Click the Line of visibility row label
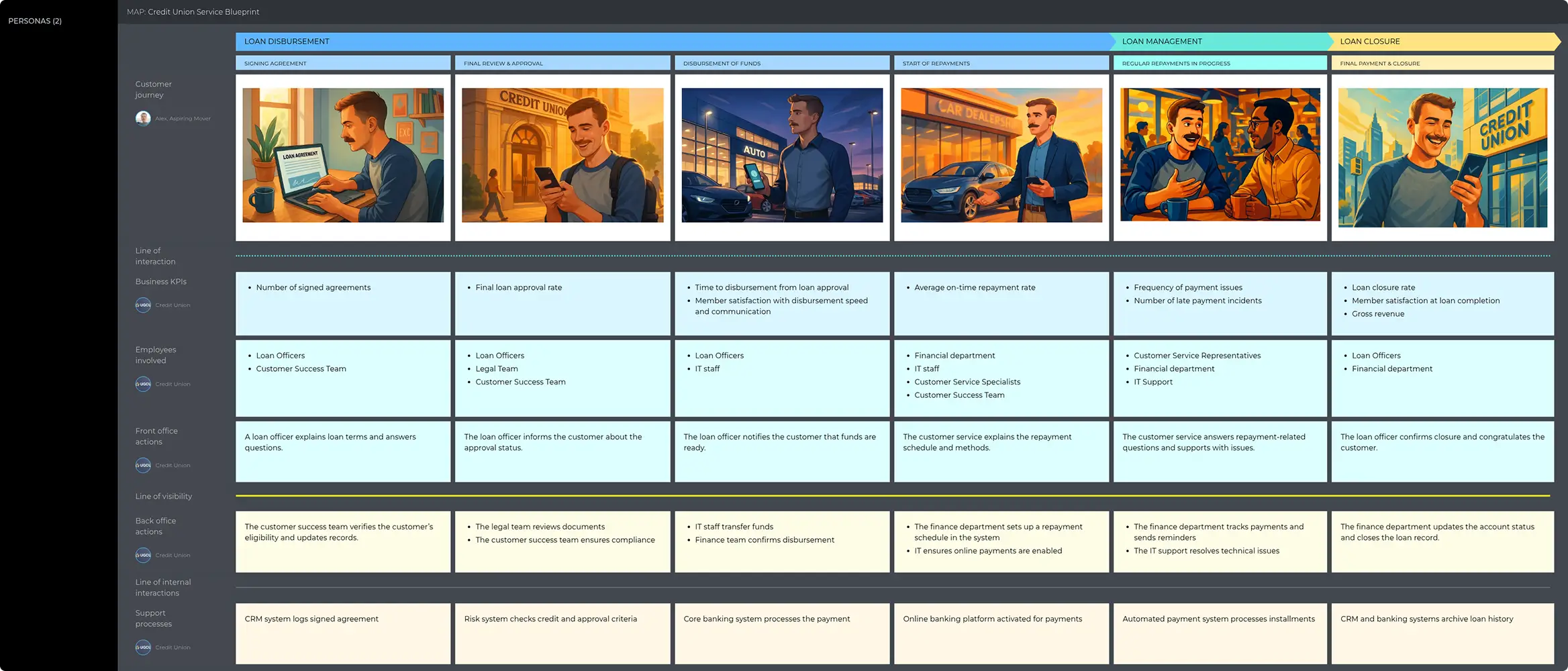 163,496
